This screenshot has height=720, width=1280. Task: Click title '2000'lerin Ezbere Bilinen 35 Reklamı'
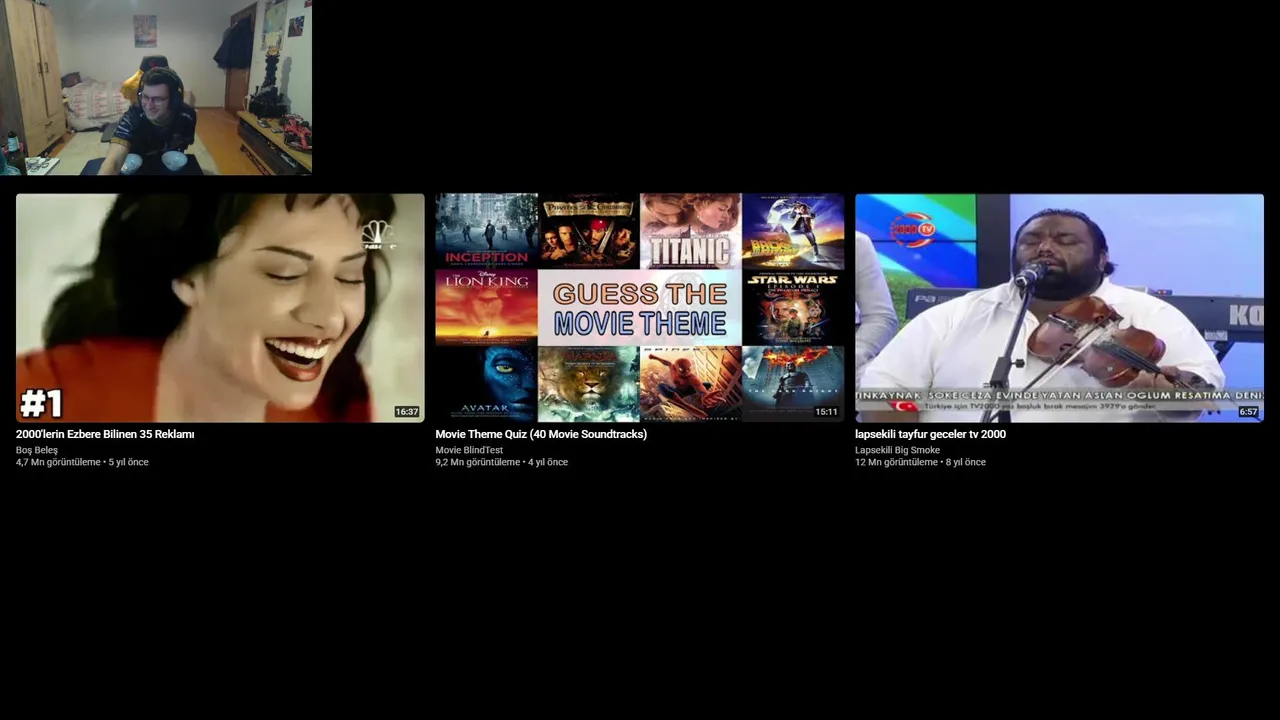[x=105, y=434]
